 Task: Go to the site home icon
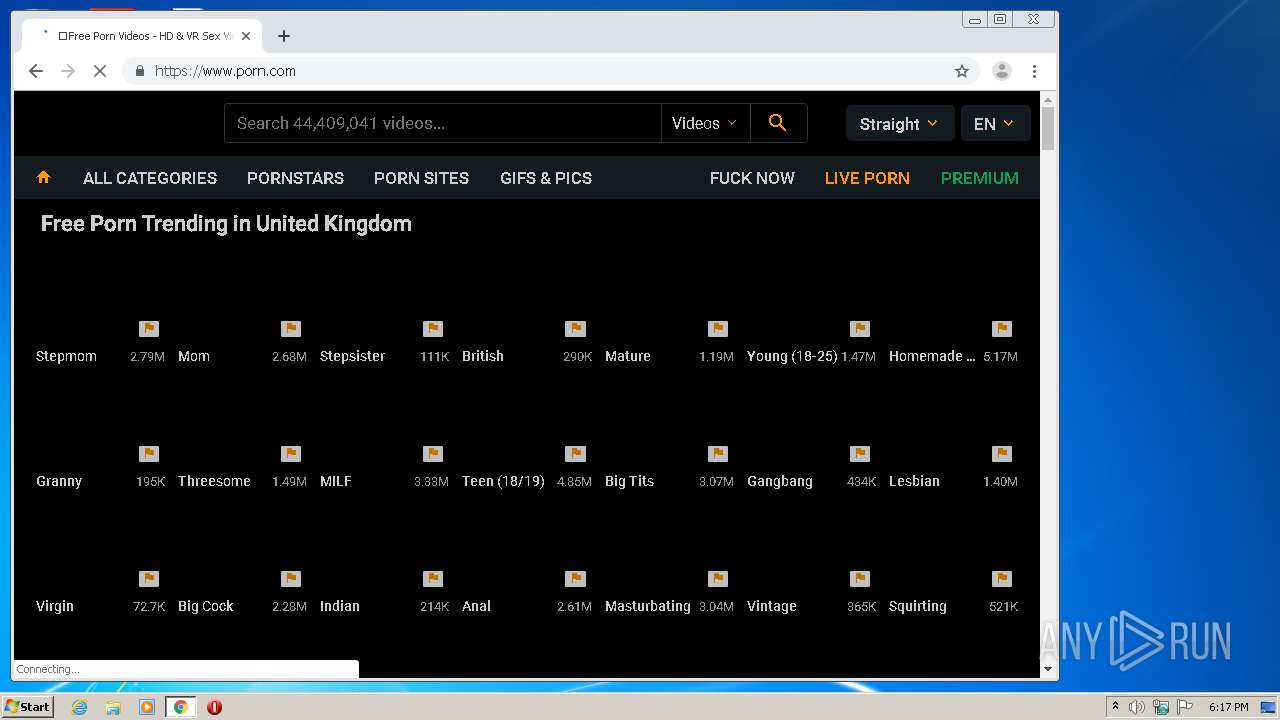[43, 177]
